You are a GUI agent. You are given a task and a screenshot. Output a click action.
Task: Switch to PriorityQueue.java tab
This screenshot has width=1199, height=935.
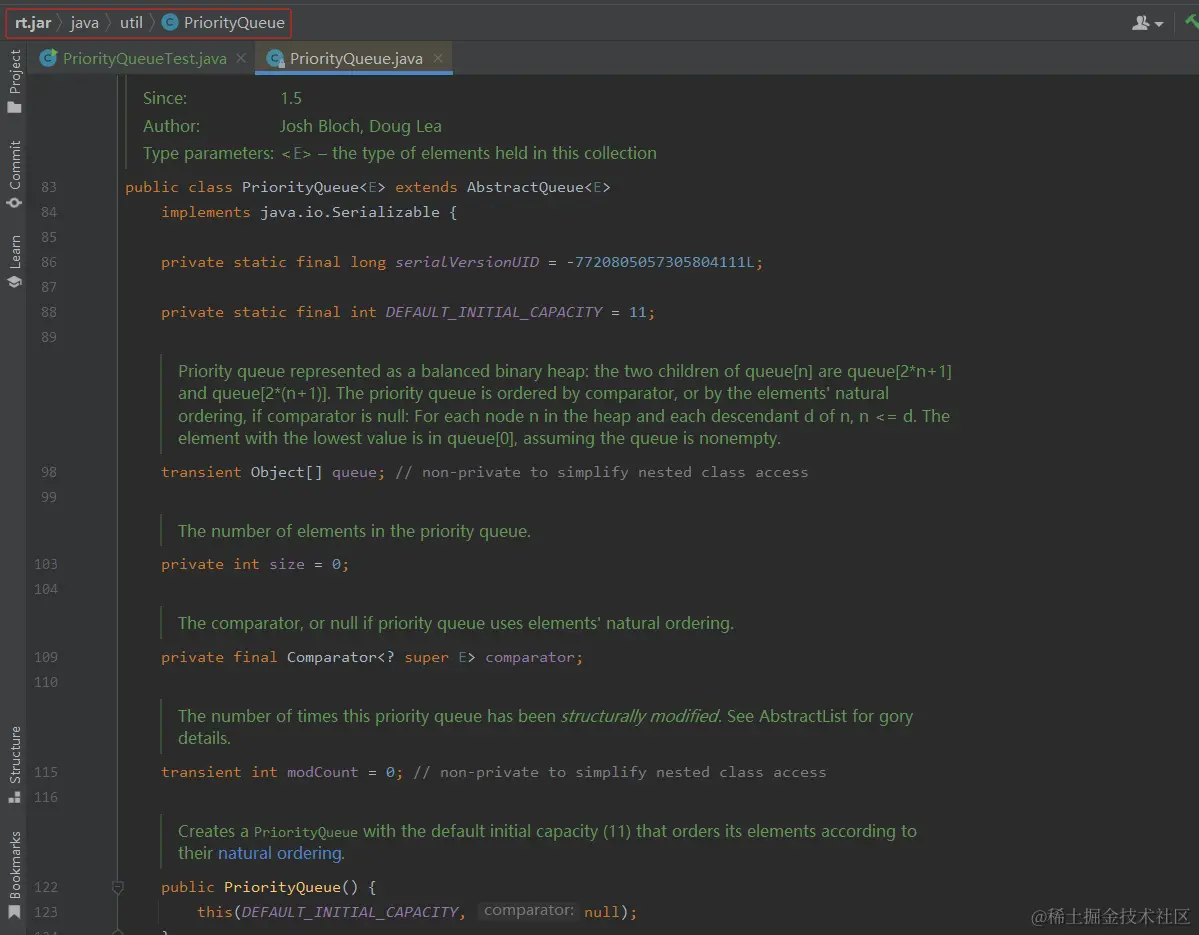(356, 58)
